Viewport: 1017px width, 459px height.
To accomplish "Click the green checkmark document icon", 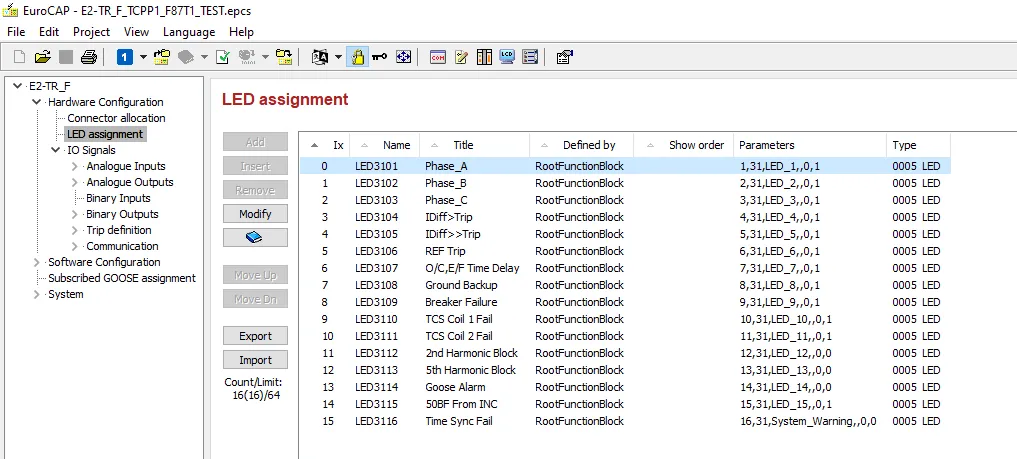I will 222,57.
